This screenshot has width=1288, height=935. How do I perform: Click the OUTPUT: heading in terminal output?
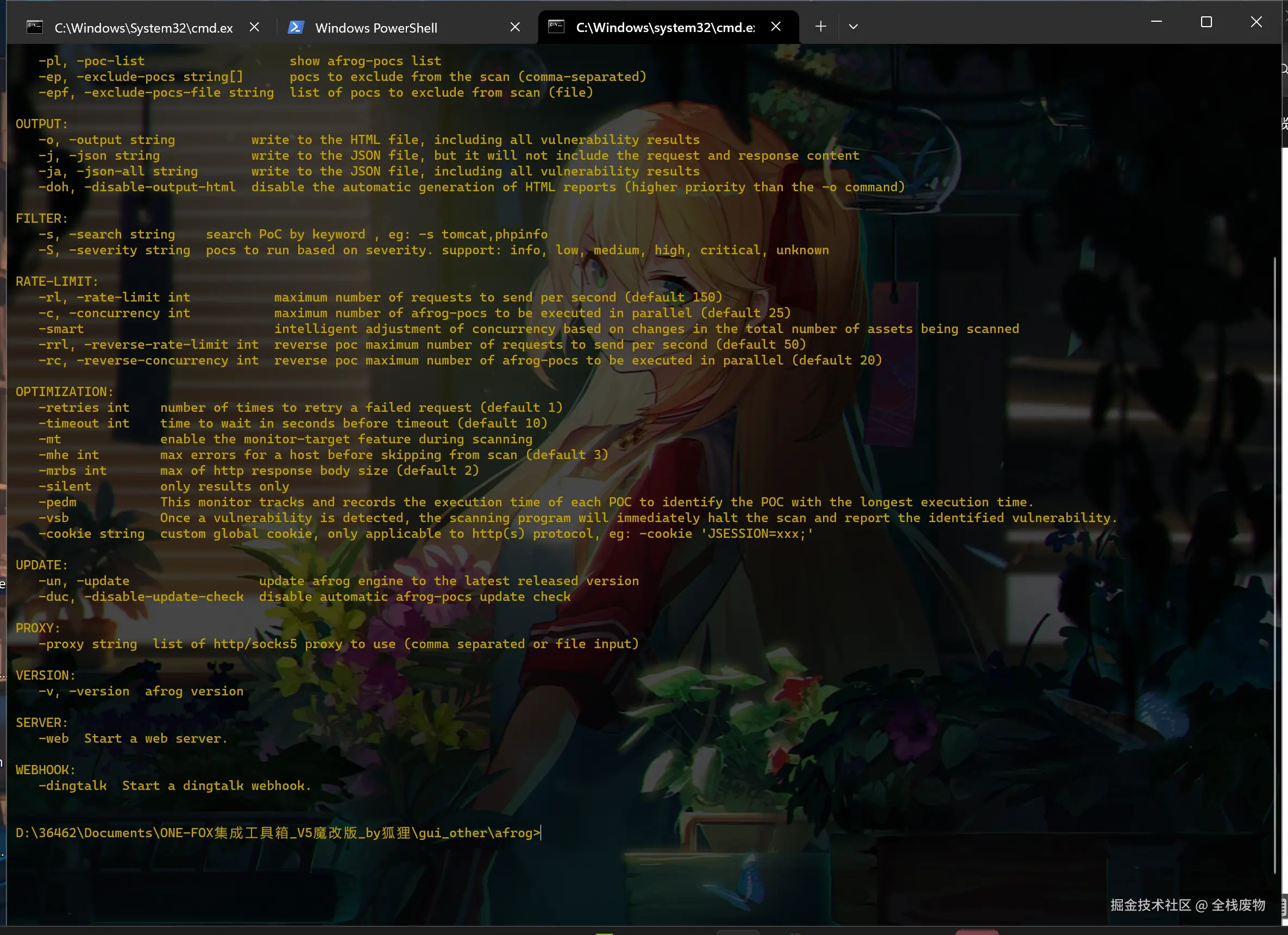[x=41, y=124]
